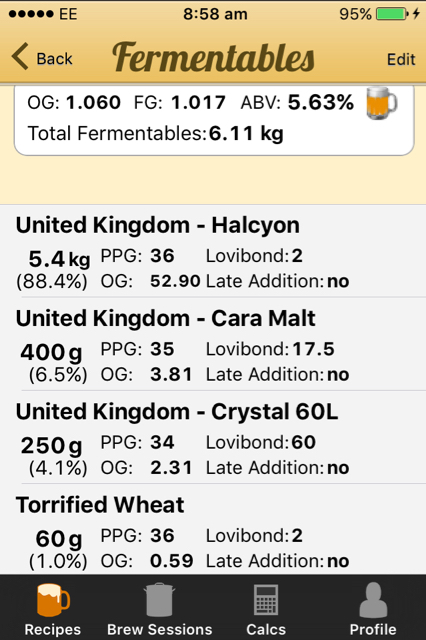Open the Calcs calculator icon
426x640 pixels.
266,600
